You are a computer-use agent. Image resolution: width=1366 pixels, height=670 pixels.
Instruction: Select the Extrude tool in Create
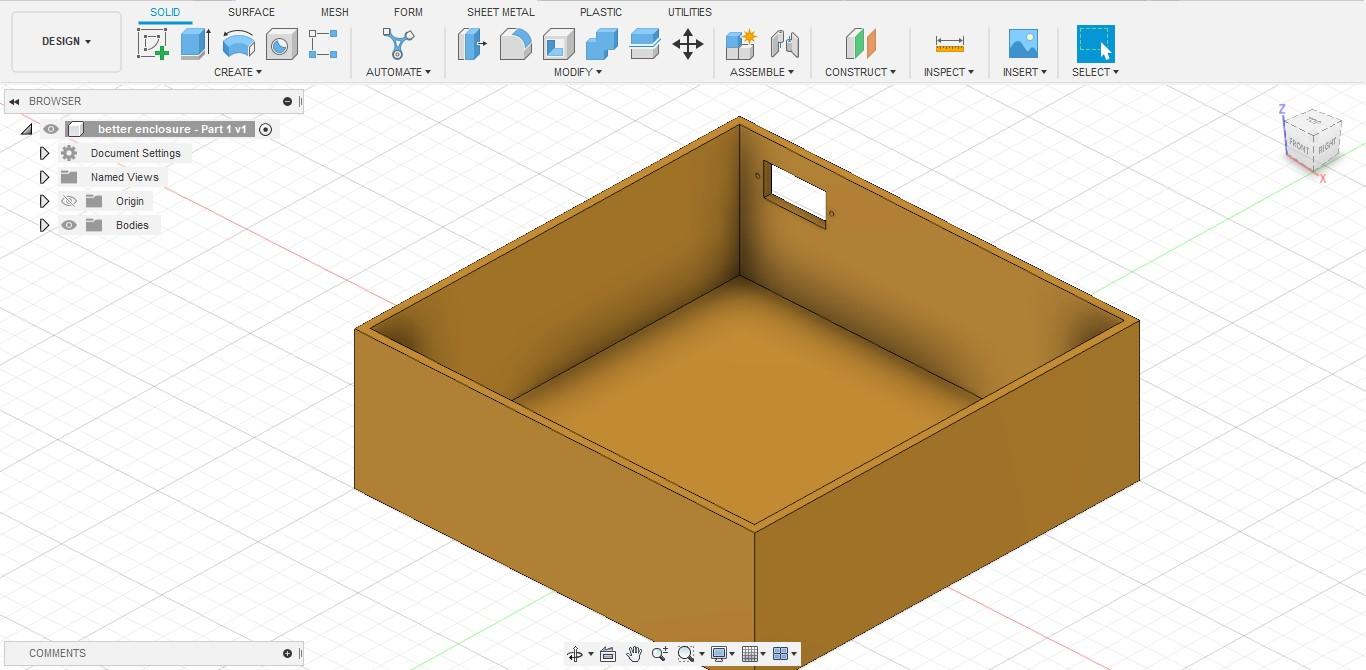(196, 44)
